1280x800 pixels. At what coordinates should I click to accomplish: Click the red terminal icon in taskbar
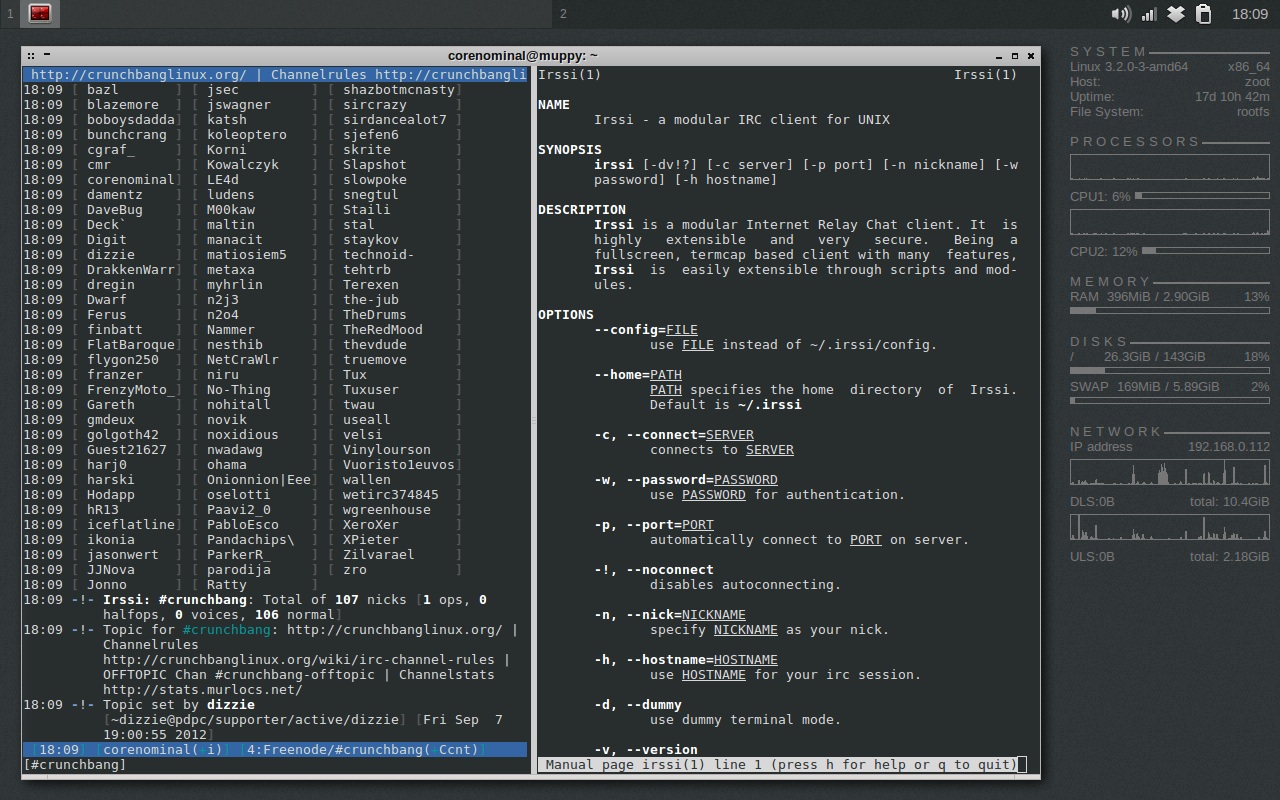(40, 13)
